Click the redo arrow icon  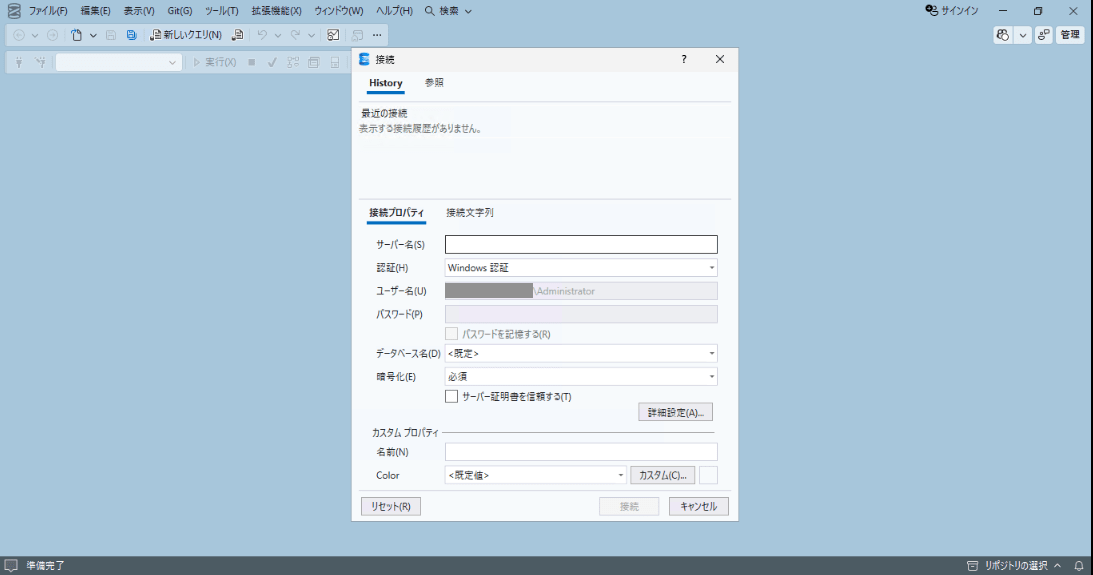(x=296, y=35)
